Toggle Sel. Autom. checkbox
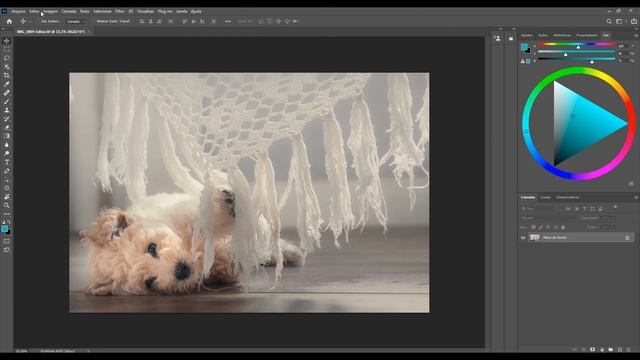 pos(39,21)
